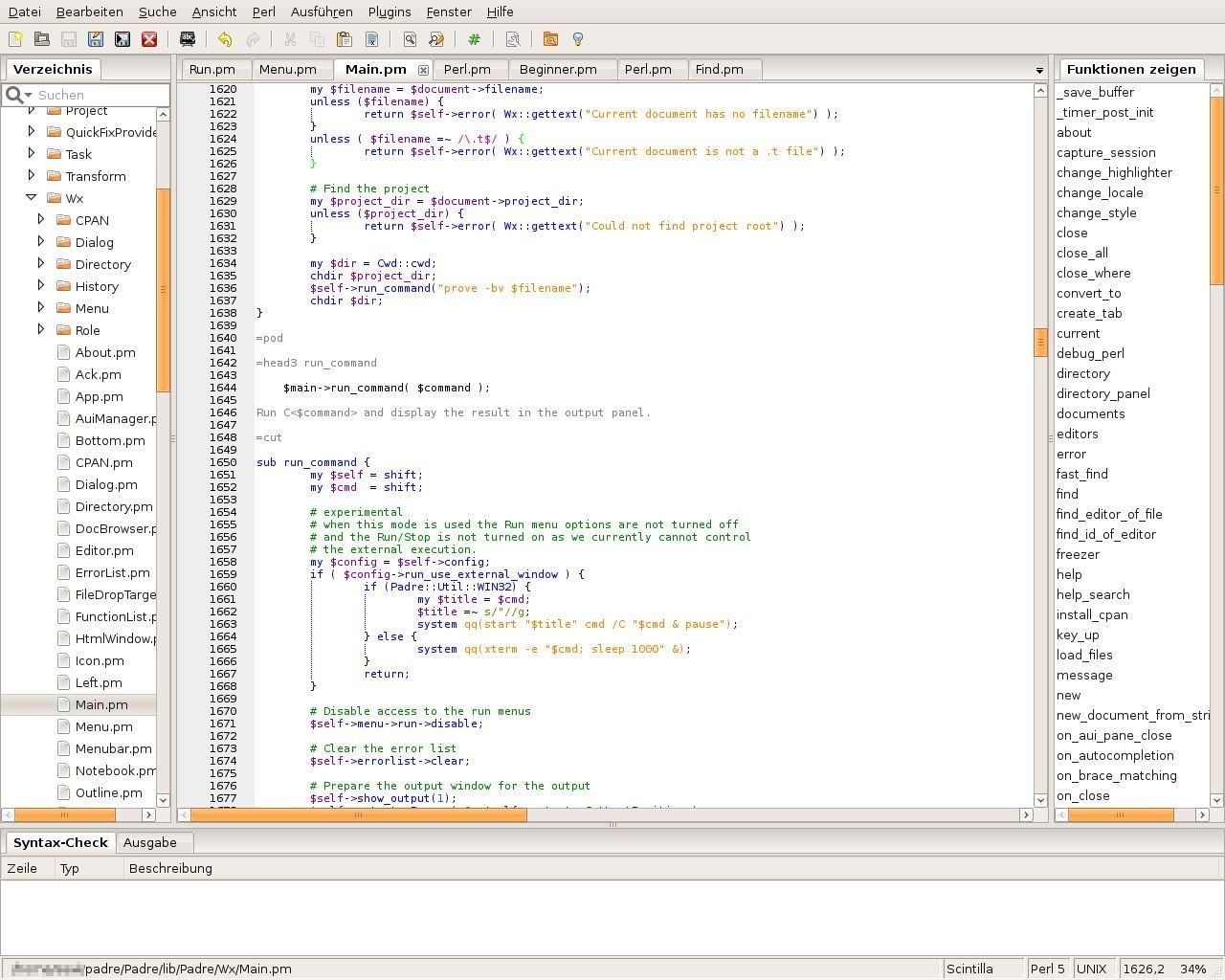The height and width of the screenshot is (980, 1225).
Task: Click the save-as toolbar icon
Action: [96, 39]
